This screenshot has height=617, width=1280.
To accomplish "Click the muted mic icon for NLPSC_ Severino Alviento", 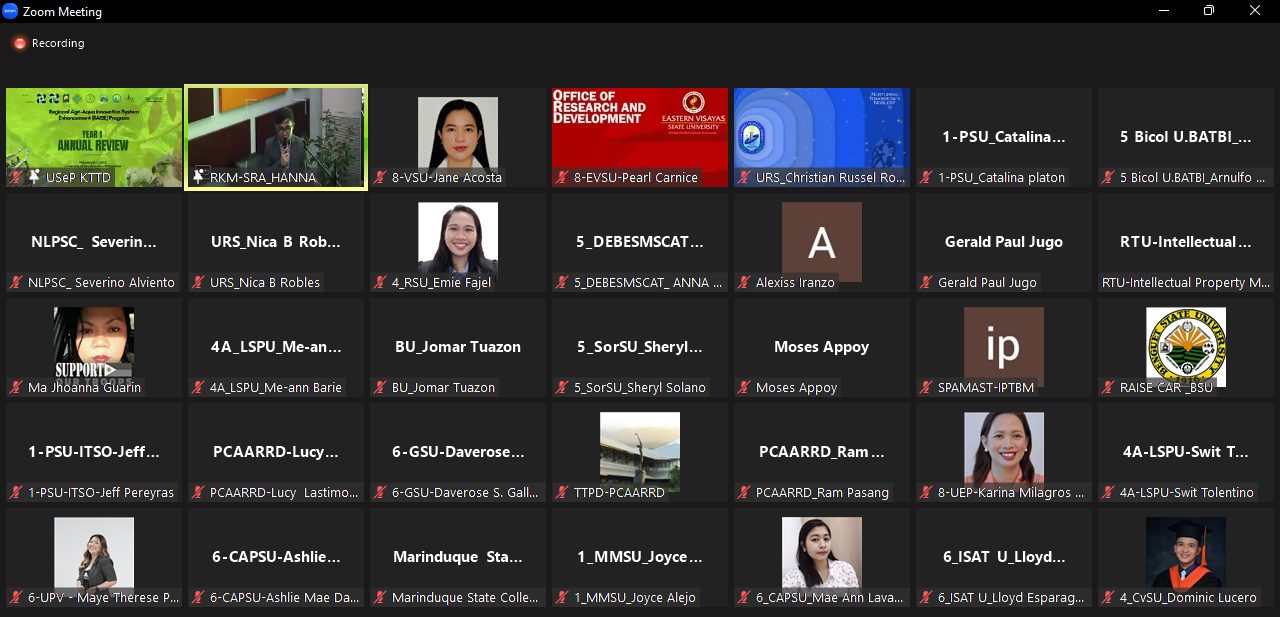I will (x=17, y=283).
